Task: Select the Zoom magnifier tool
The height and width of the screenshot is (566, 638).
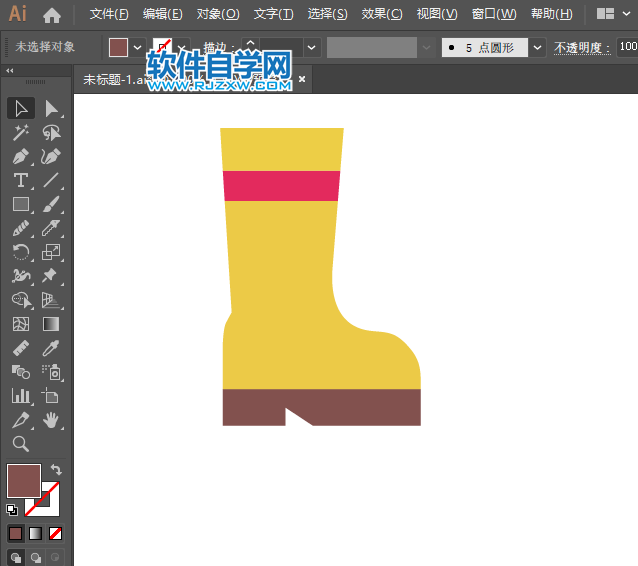Action: [21, 444]
